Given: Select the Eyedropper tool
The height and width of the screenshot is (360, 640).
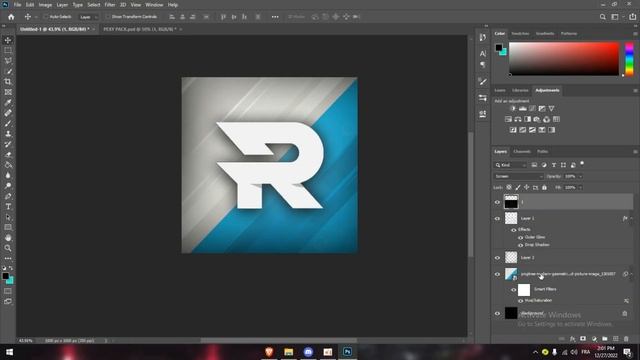Looking at the screenshot, I should [8, 102].
